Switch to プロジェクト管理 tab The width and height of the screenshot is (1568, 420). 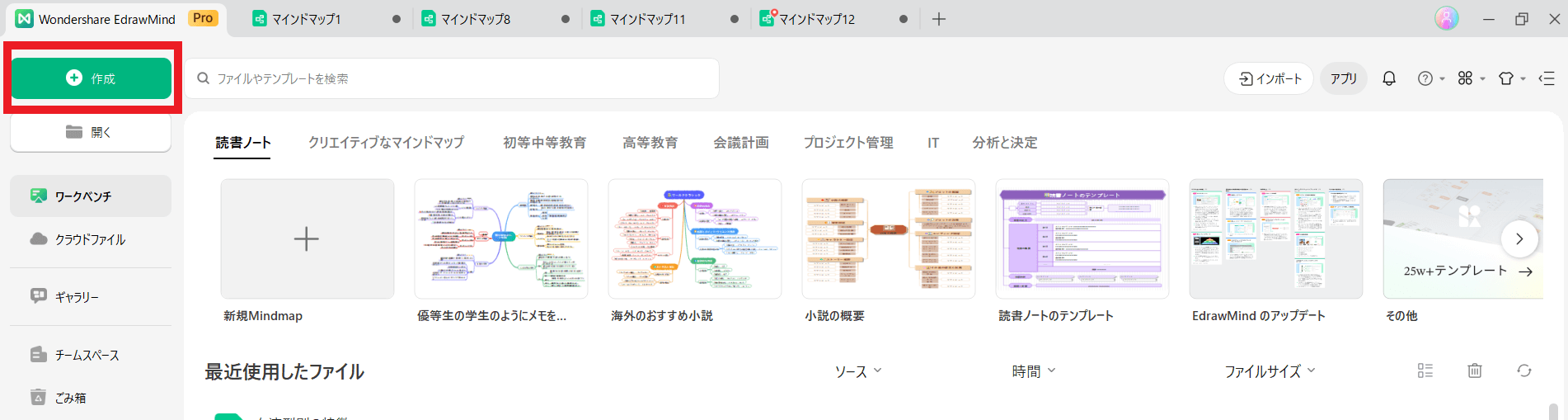[x=848, y=143]
